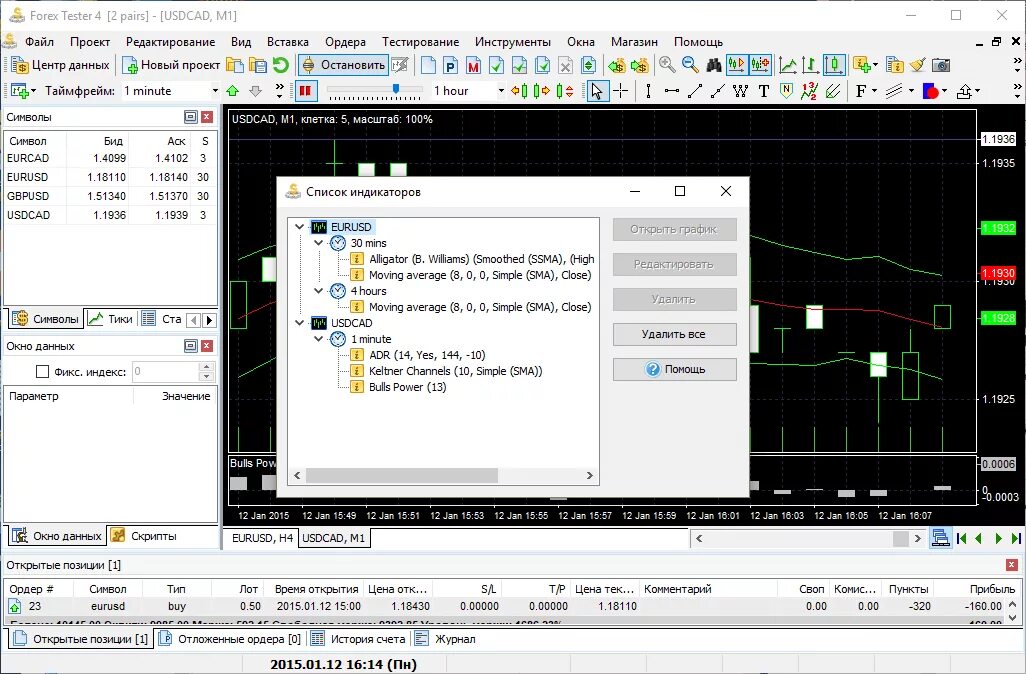Click the red M market order icon
1026x674 pixels.
point(474,65)
